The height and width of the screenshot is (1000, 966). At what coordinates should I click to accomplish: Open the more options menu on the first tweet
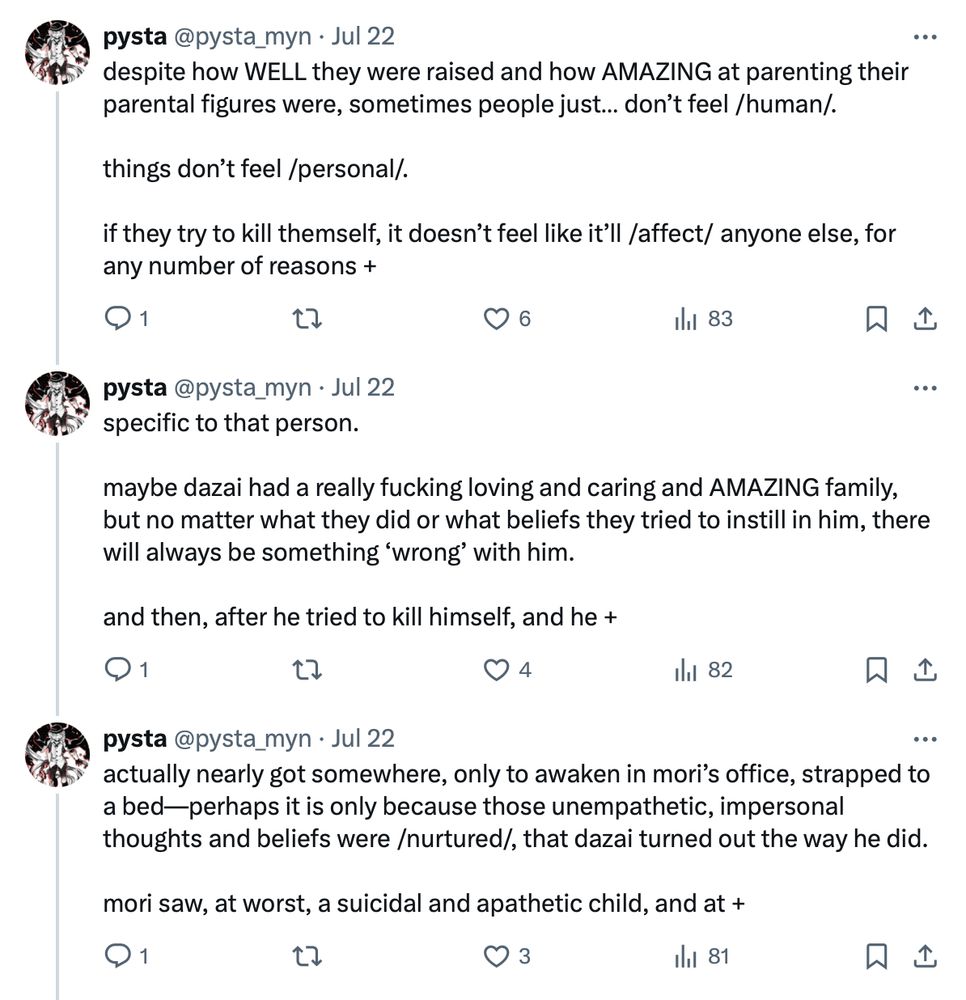coord(925,36)
